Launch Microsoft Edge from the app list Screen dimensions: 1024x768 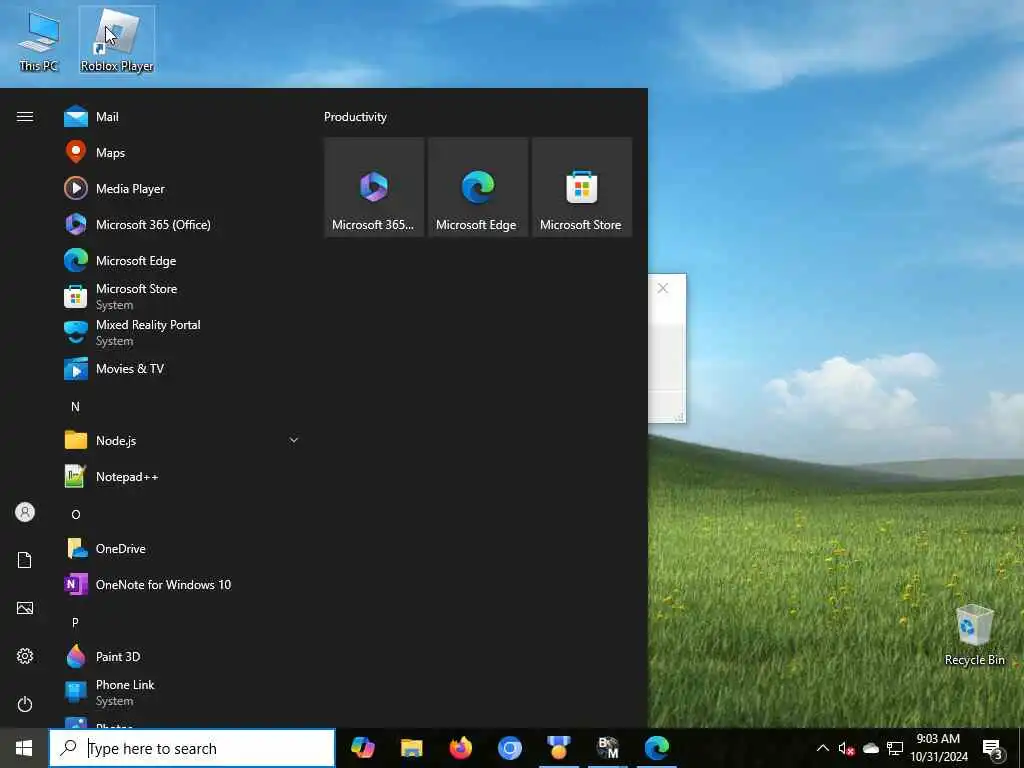(x=182, y=261)
